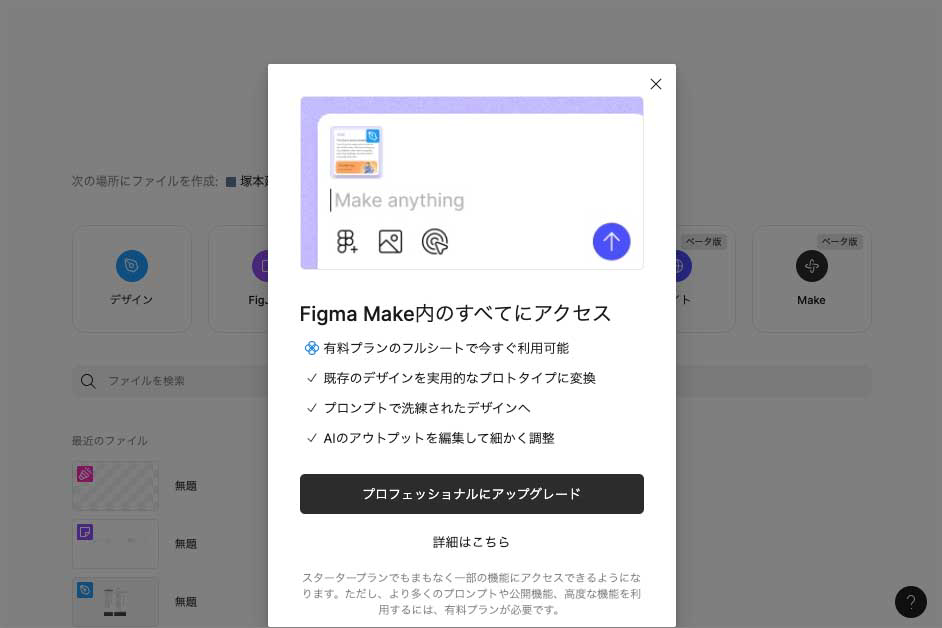Select the デザイン file type icon

132,266
